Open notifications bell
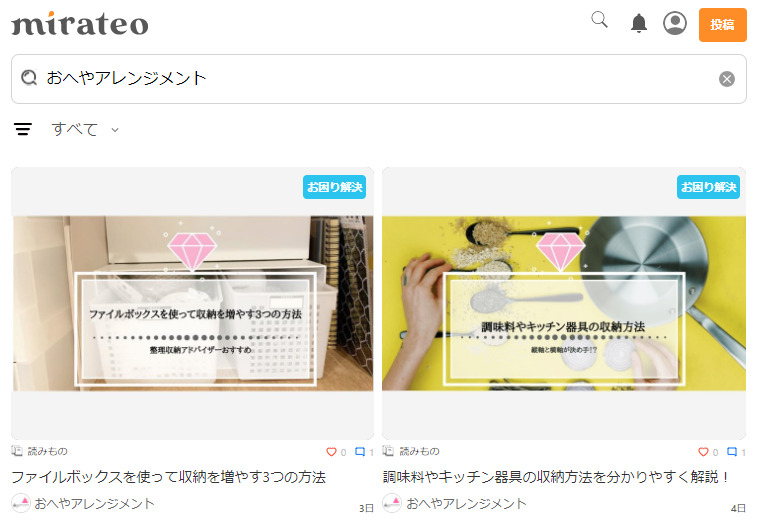 tap(639, 23)
